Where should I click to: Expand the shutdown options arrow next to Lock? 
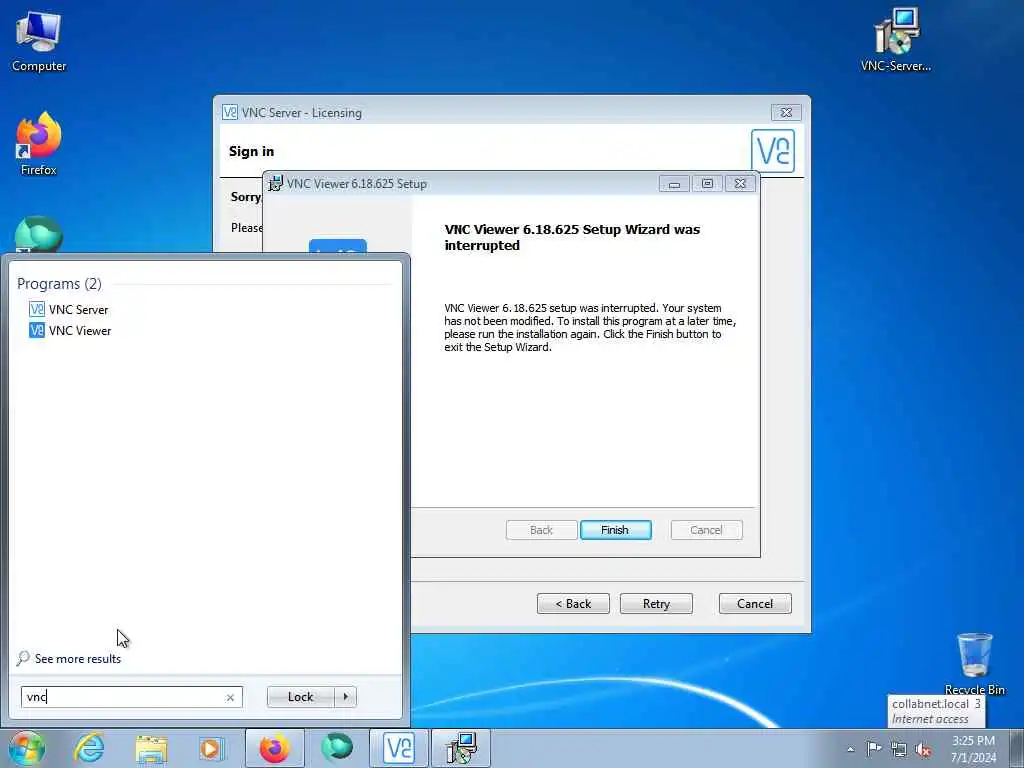pos(345,697)
